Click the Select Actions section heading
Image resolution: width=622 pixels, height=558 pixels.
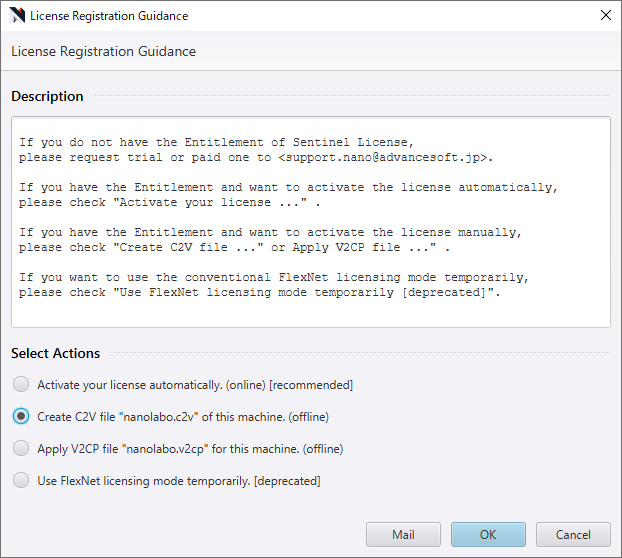click(x=56, y=353)
